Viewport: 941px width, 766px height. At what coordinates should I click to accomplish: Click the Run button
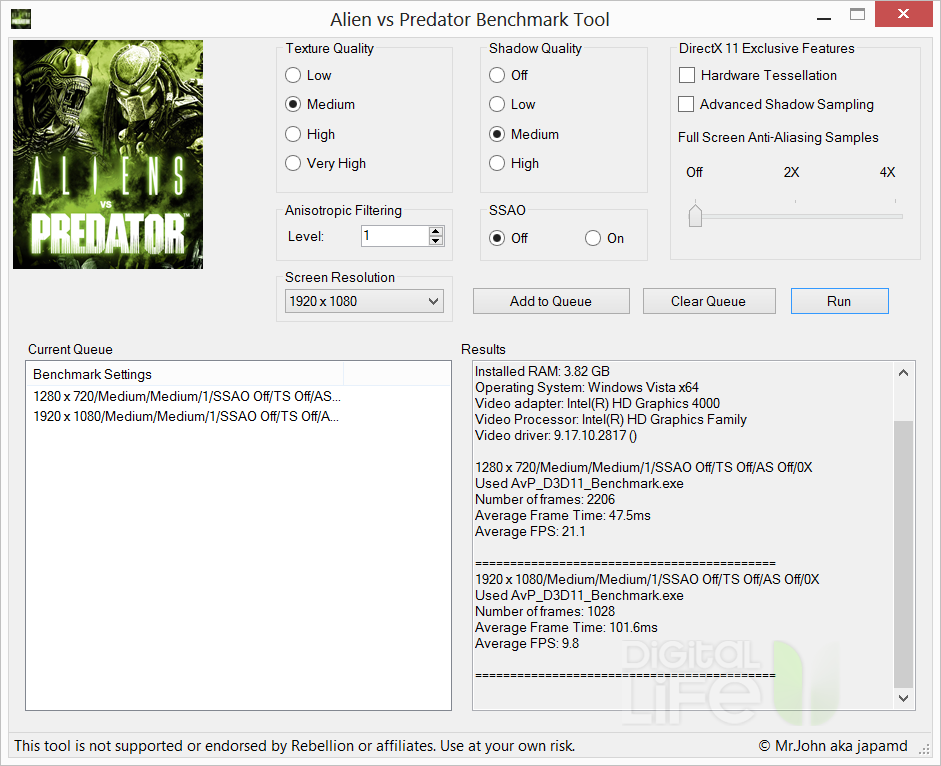point(840,301)
